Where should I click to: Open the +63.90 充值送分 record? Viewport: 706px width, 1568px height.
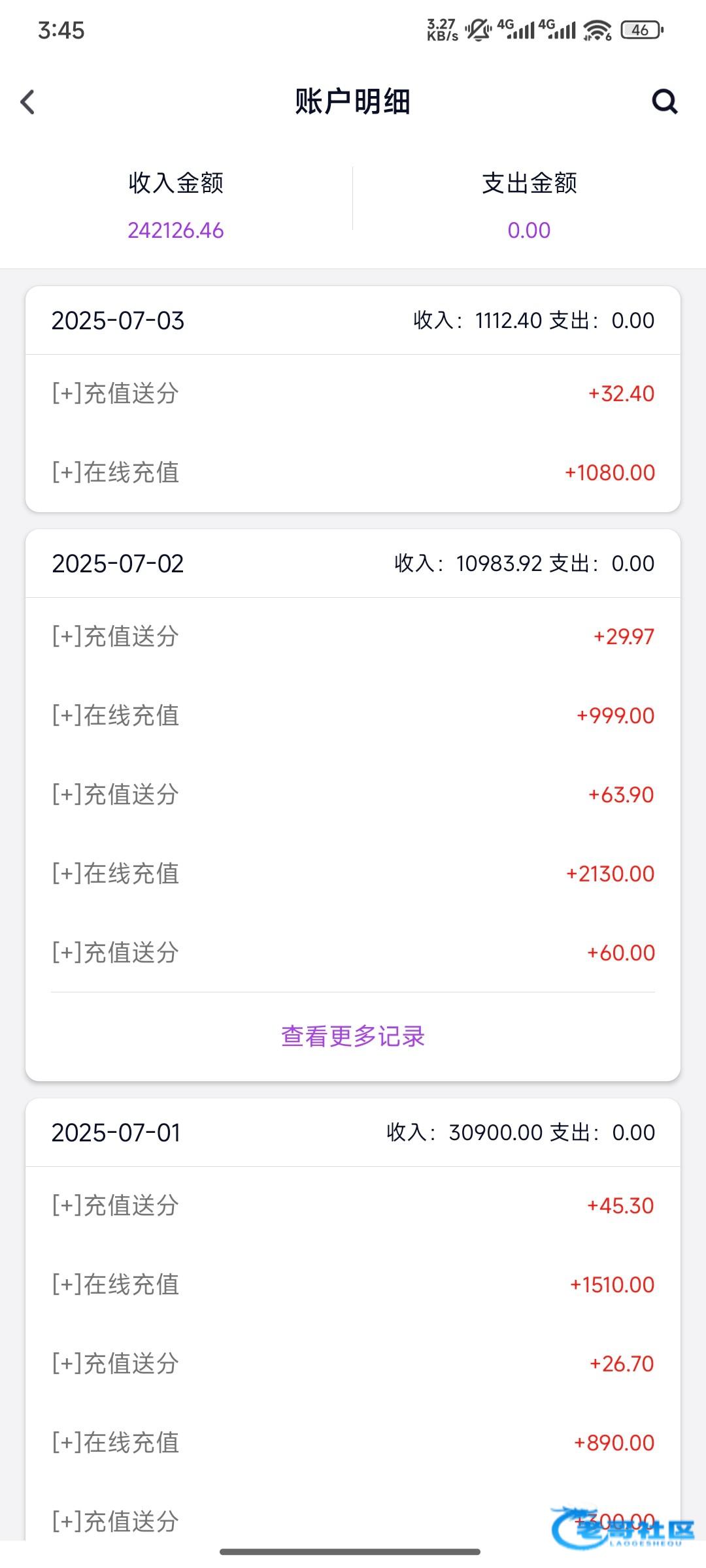tap(353, 794)
